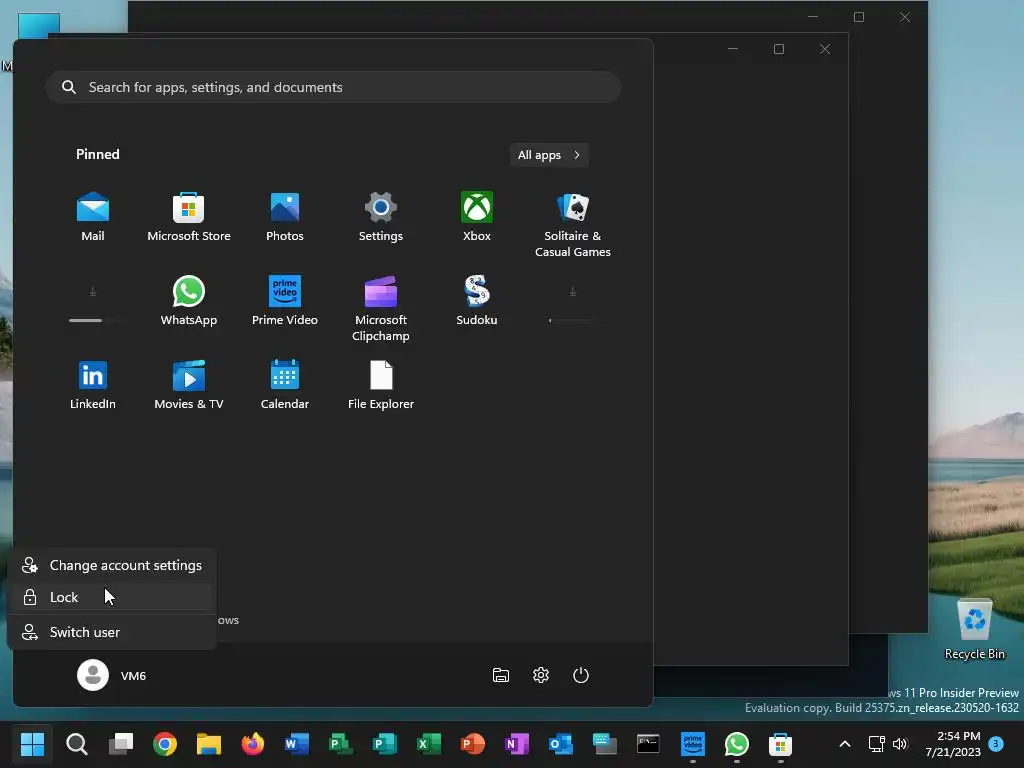Expand the All apps list
The width and height of the screenshot is (1024, 768).
click(549, 155)
